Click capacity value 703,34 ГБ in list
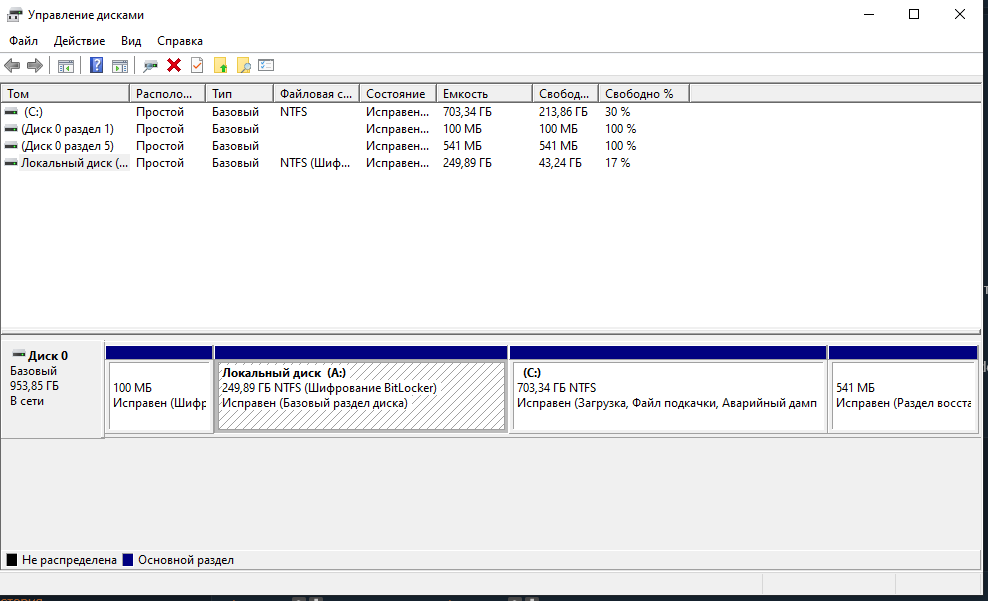 tap(468, 112)
